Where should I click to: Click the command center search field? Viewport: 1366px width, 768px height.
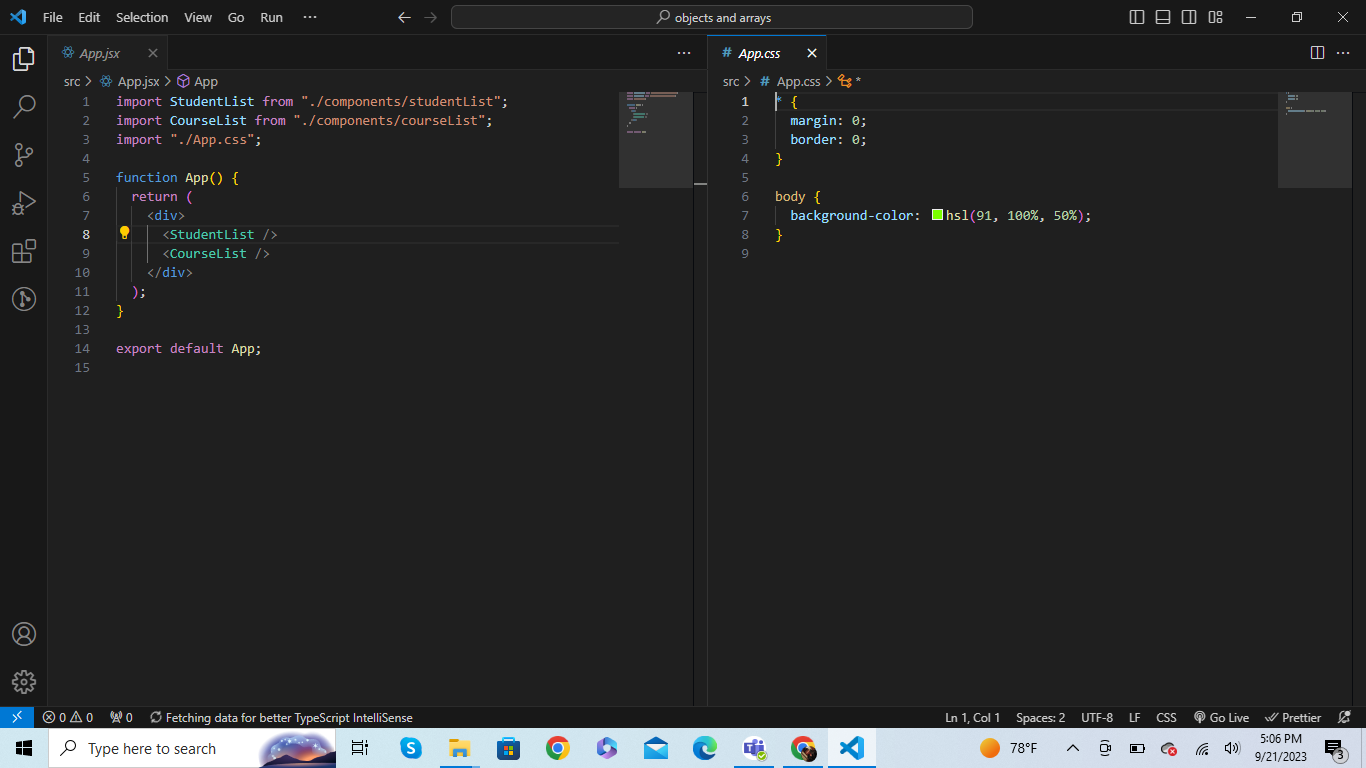coord(711,17)
